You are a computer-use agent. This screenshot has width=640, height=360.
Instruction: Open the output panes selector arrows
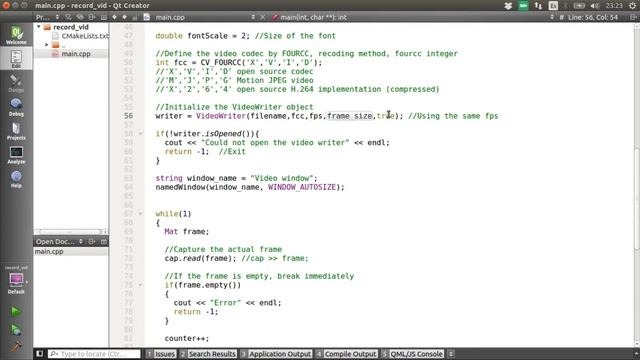click(x=451, y=354)
